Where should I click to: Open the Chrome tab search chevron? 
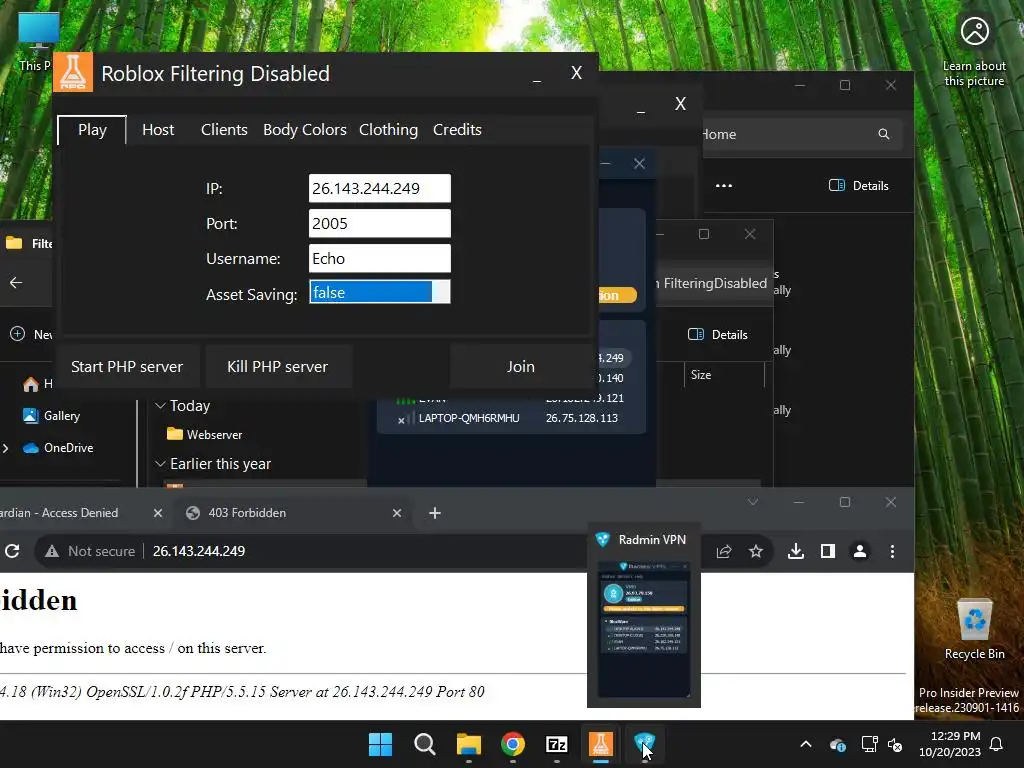click(753, 502)
